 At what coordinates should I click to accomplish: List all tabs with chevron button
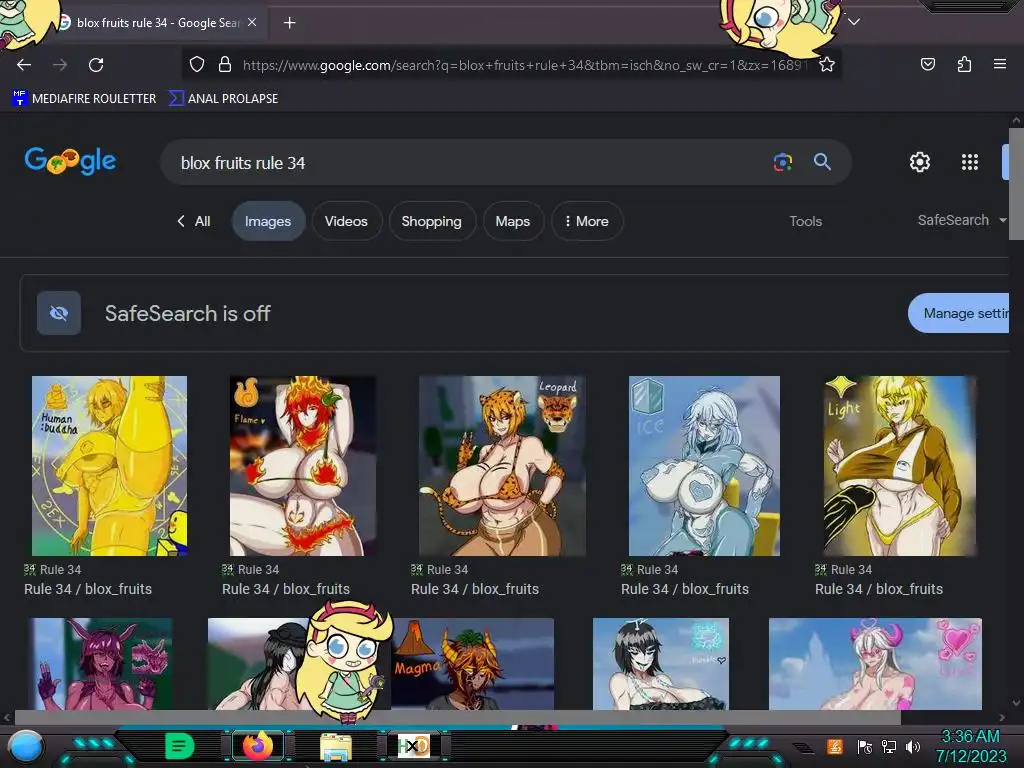pyautogui.click(x=854, y=22)
